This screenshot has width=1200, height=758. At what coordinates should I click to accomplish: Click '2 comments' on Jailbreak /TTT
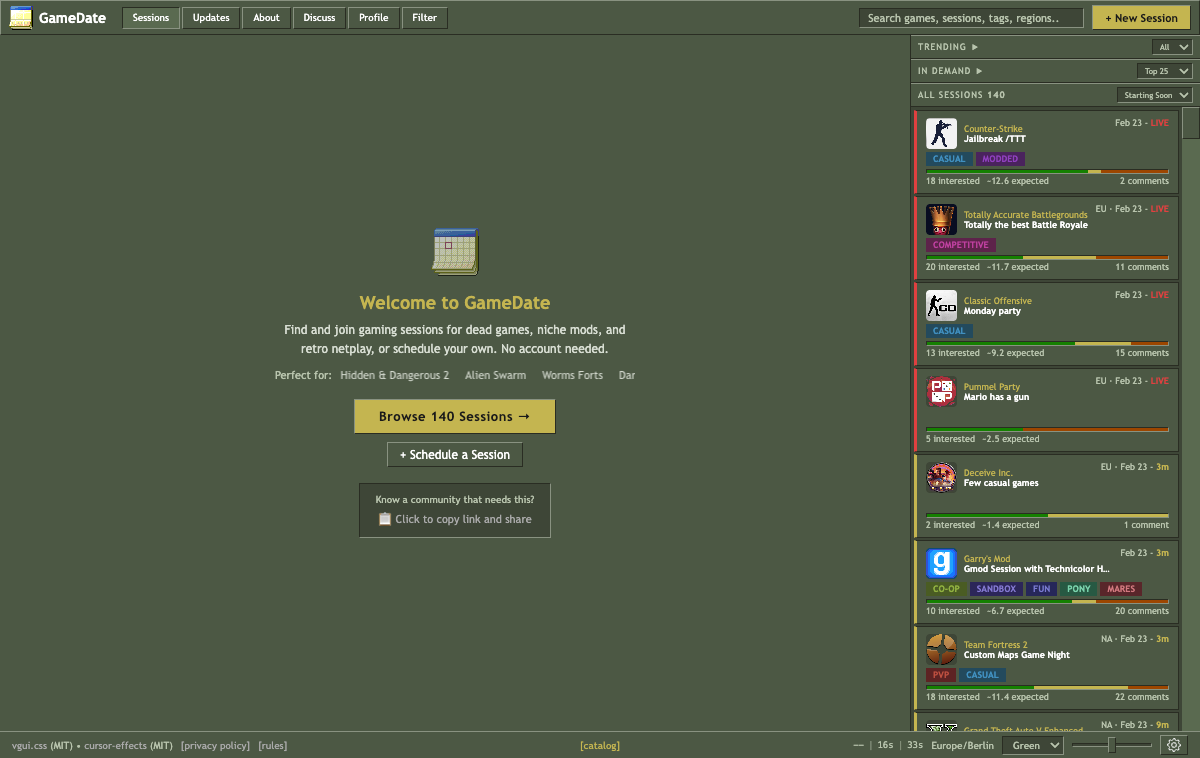pos(1144,181)
